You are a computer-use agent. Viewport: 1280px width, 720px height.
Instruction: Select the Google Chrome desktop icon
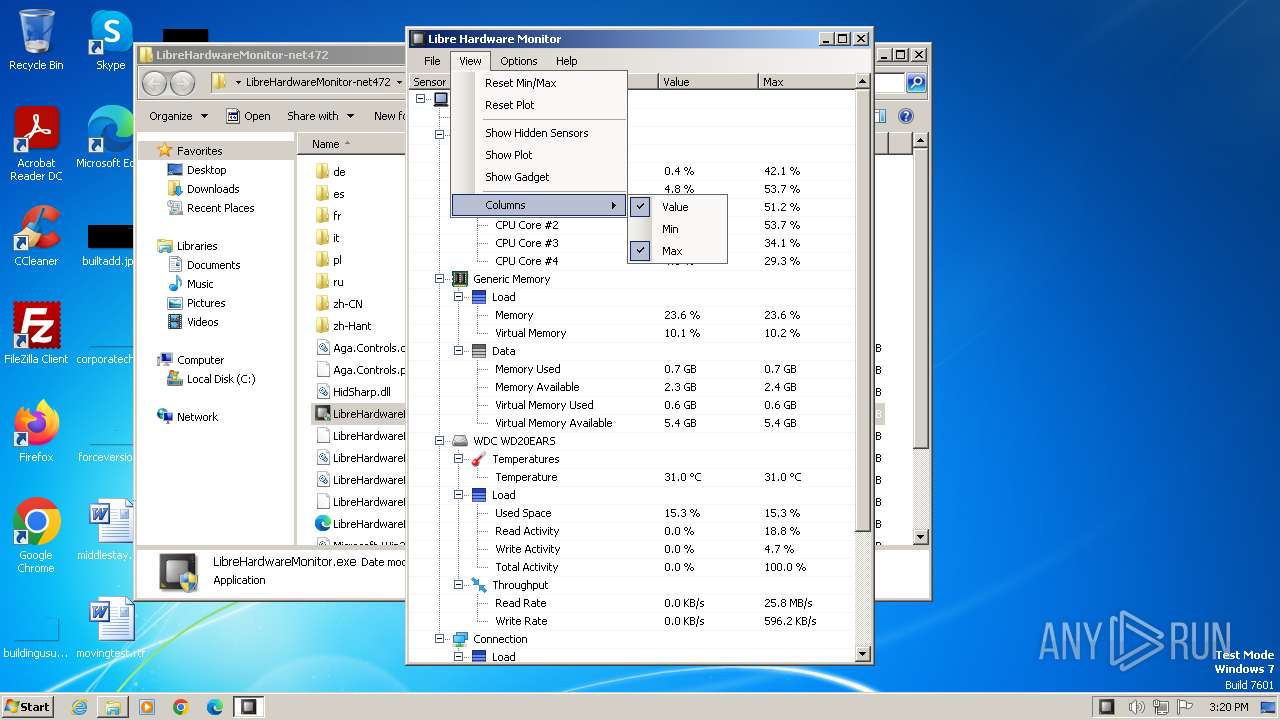click(x=36, y=536)
